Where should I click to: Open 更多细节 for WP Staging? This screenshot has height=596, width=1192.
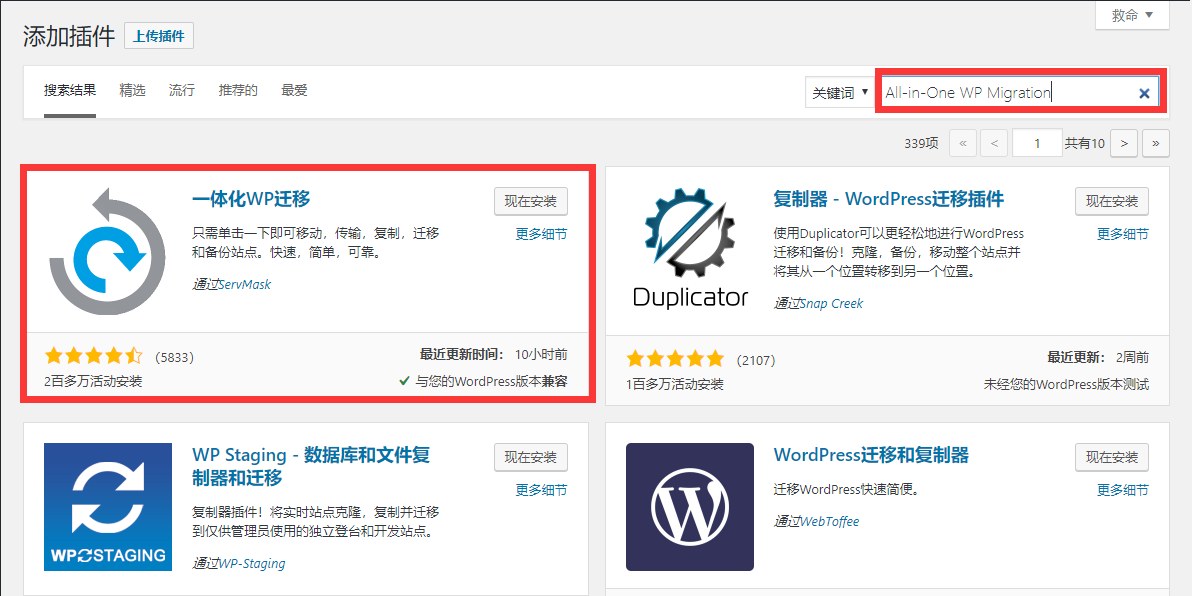541,490
